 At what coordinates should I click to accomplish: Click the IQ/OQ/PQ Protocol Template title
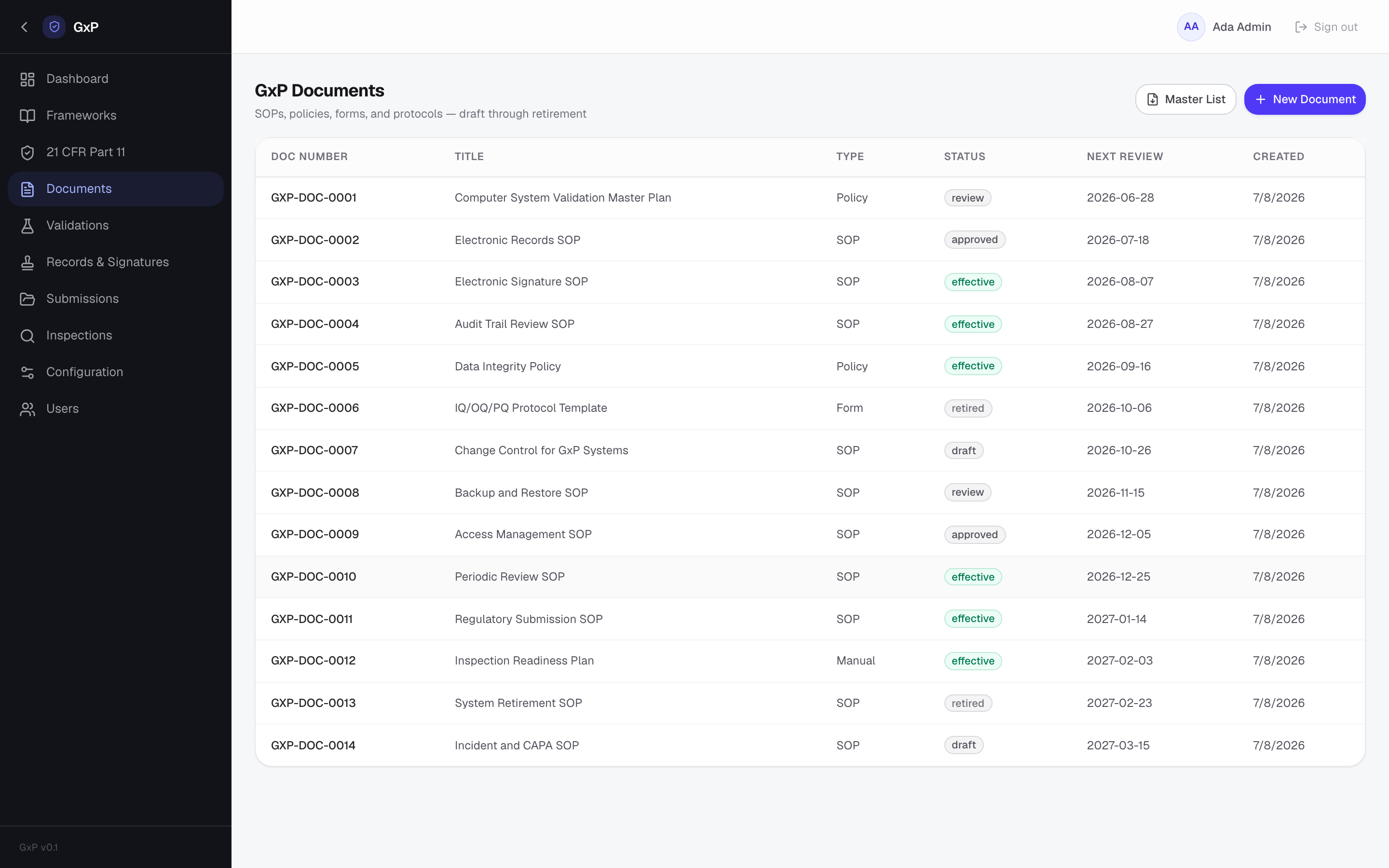pos(531,408)
